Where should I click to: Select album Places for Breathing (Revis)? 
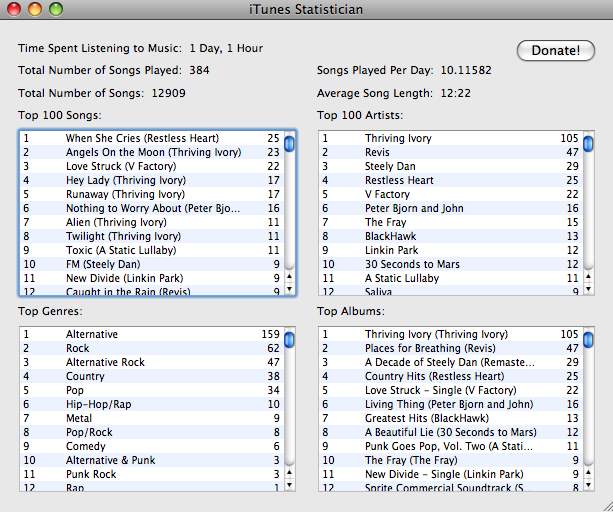(x=451, y=348)
